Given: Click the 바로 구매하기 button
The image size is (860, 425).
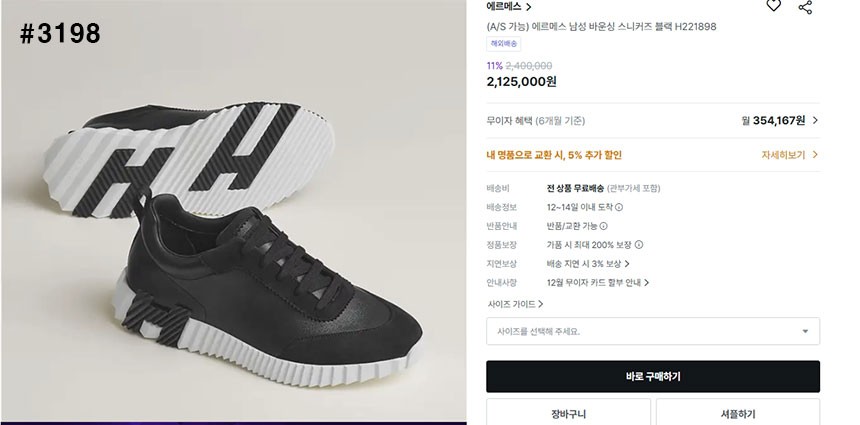Looking at the screenshot, I should (653, 376).
